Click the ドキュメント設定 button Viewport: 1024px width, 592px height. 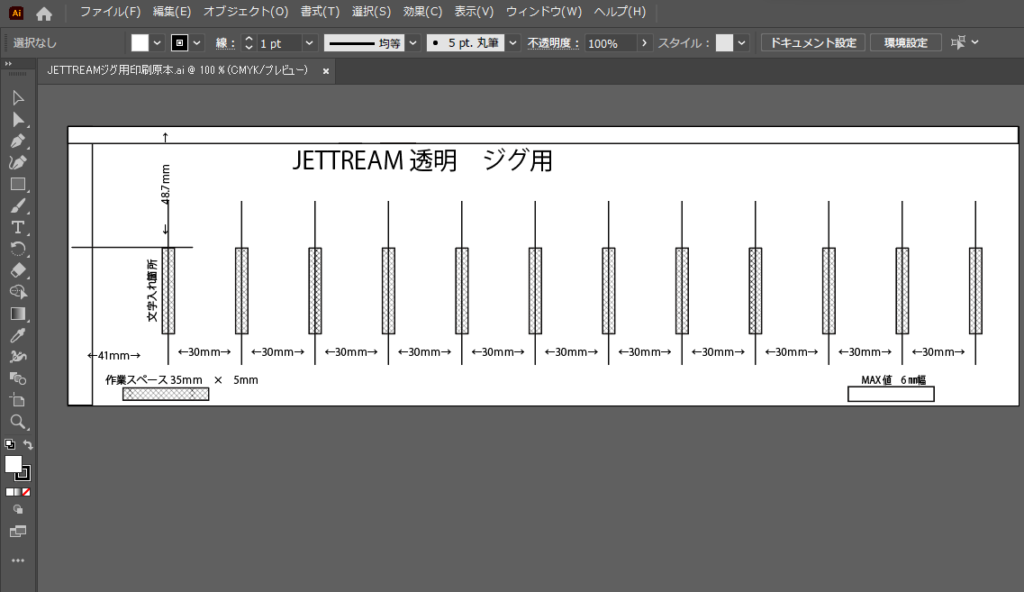(812, 43)
